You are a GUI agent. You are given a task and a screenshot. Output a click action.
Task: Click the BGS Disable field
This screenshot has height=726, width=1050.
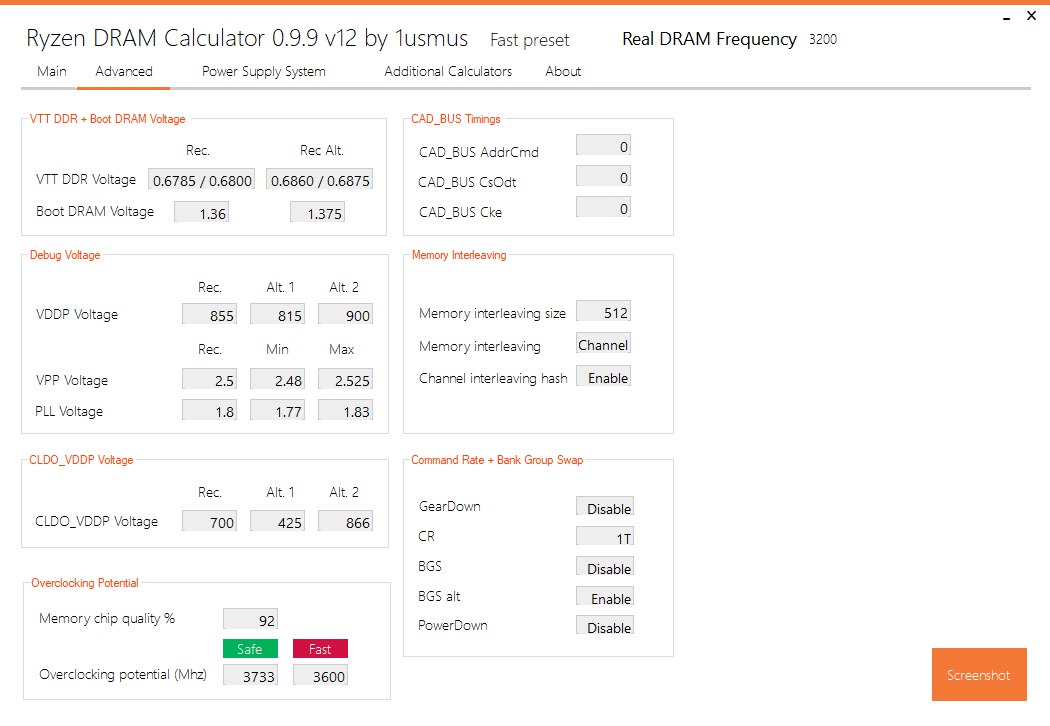coord(605,567)
